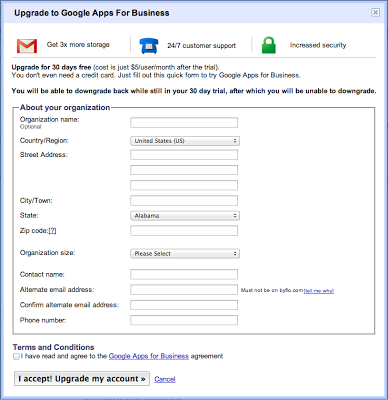This screenshot has width=388, height=400.
Task: Click the 'About your organization' heading
Action: (65, 108)
